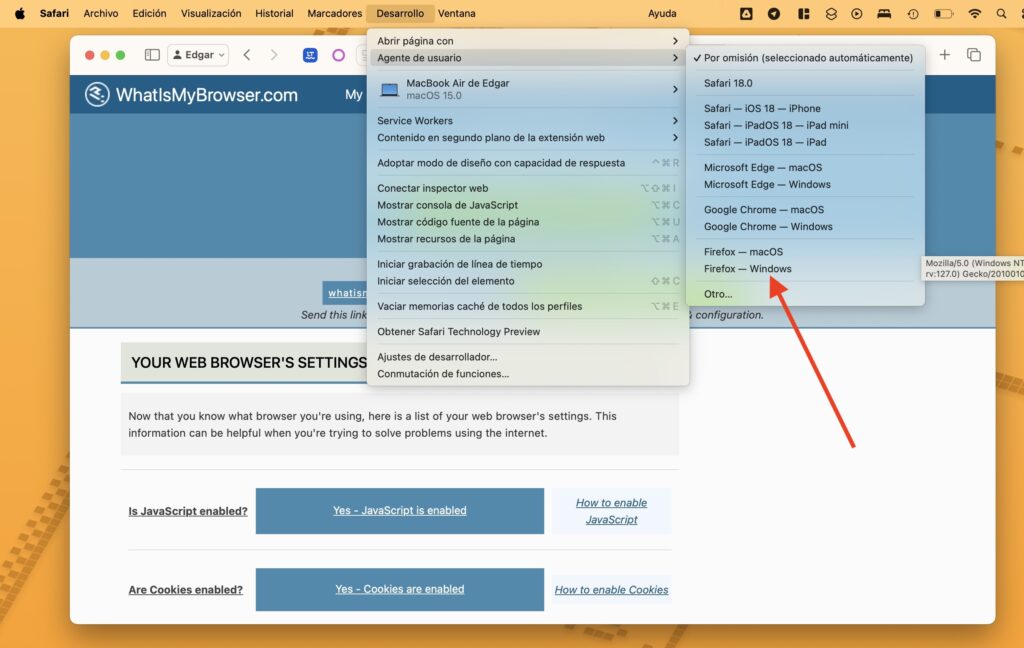The height and width of the screenshot is (648, 1024).
Task: Show tab overview icon
Action: coord(974,55)
